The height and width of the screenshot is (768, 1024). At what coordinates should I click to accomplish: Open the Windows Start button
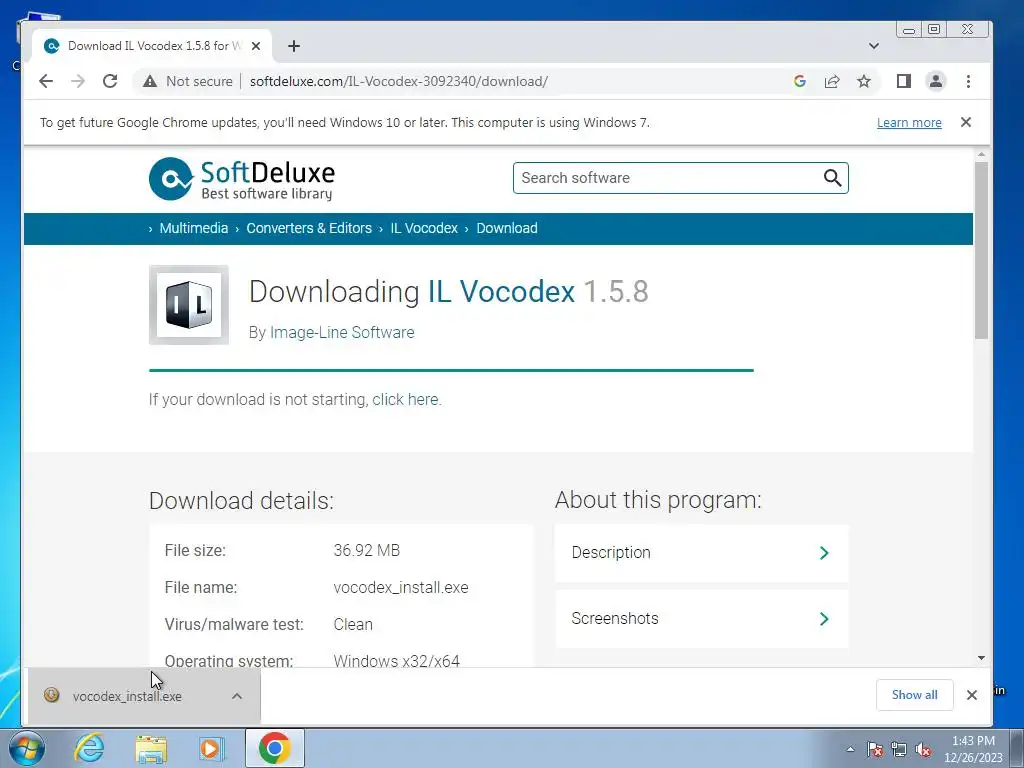tap(26, 748)
